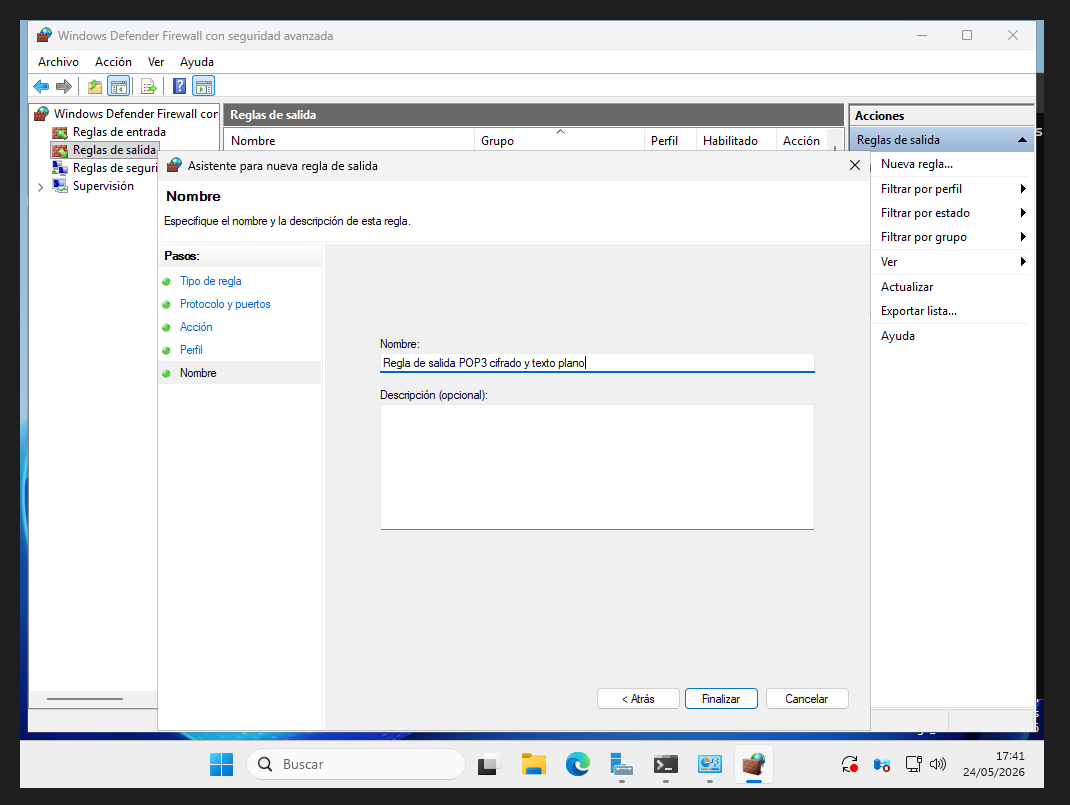Image resolution: width=1070 pixels, height=805 pixels.
Task: Click the < Atrás button
Action: [x=638, y=699]
